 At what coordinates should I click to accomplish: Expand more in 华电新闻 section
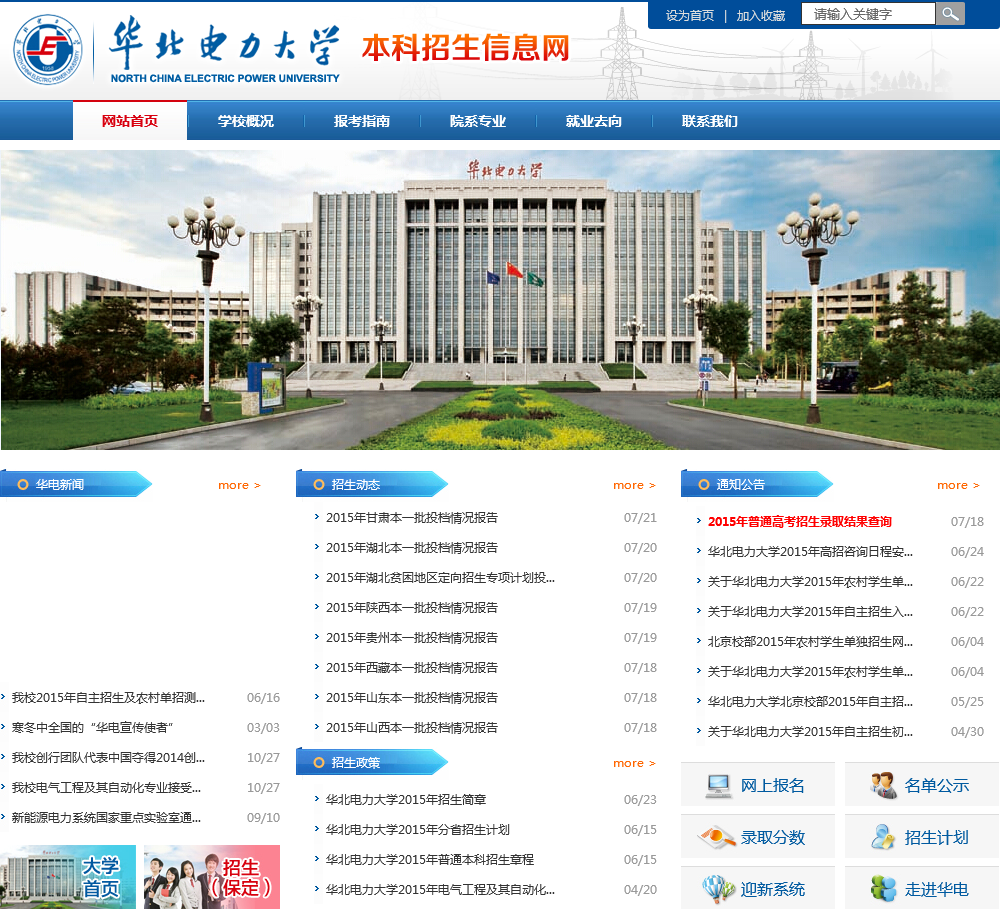coord(239,485)
